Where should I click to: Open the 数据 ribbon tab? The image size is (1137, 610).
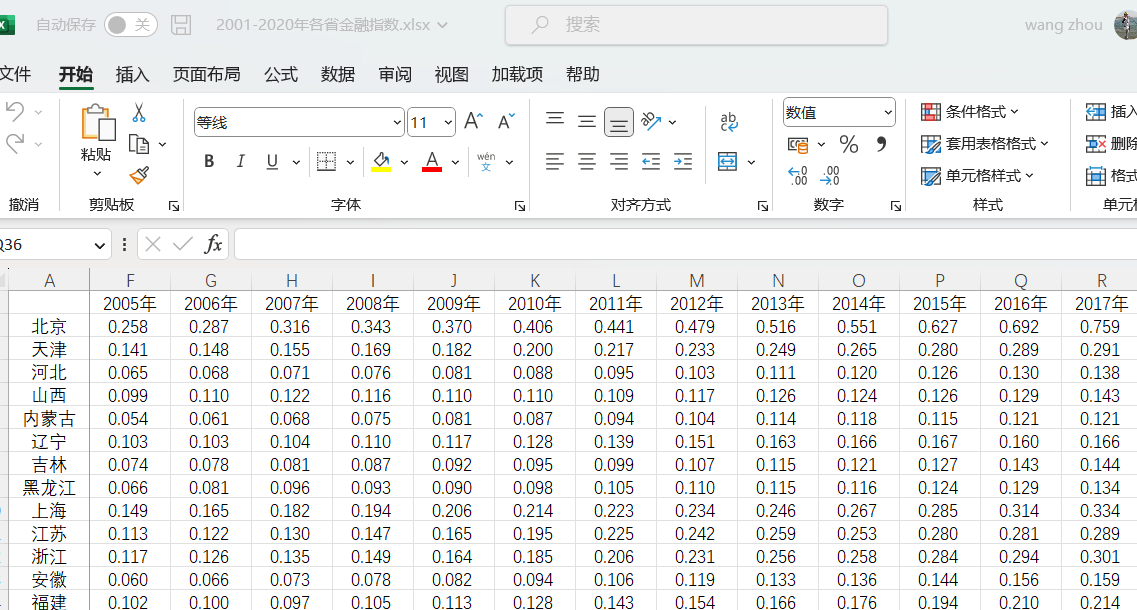click(x=338, y=74)
